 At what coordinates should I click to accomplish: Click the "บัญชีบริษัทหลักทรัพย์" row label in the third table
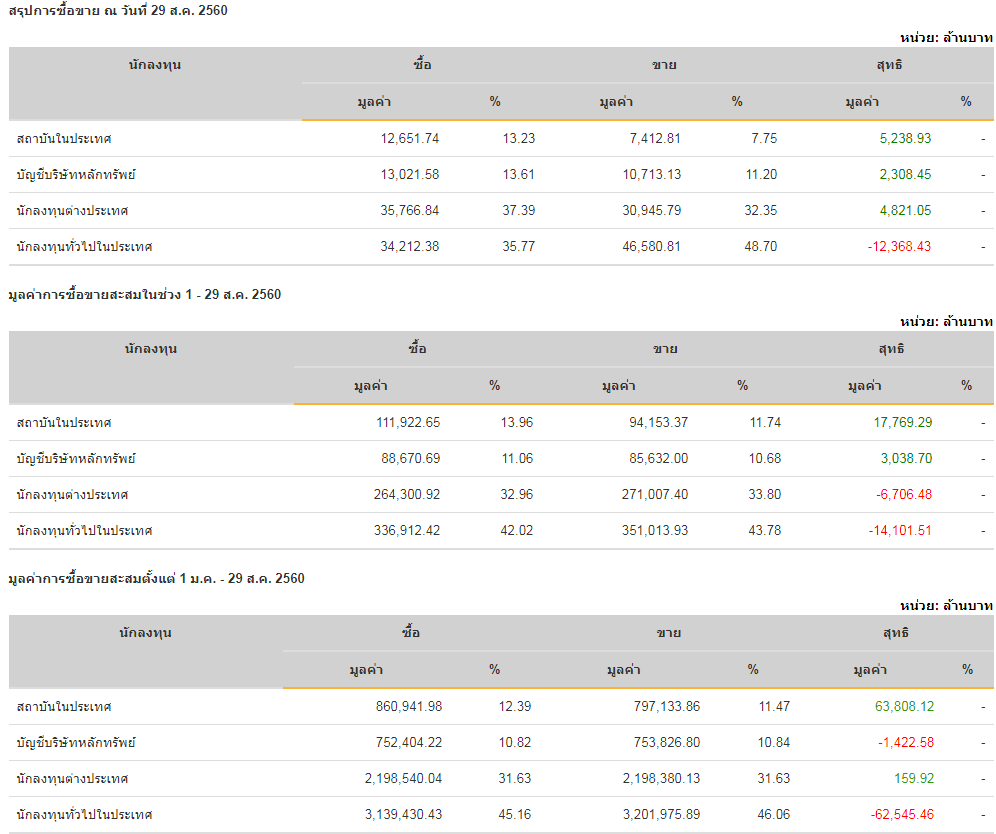pyautogui.click(x=76, y=743)
